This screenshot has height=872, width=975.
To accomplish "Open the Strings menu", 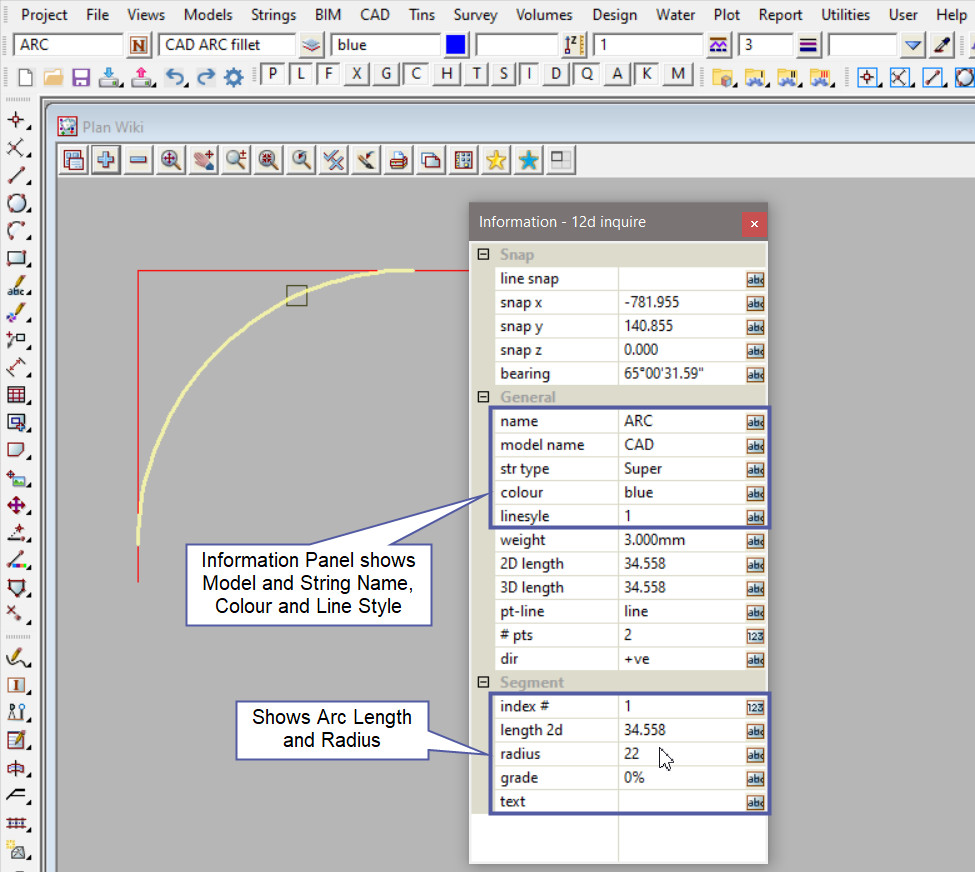I will pos(273,15).
